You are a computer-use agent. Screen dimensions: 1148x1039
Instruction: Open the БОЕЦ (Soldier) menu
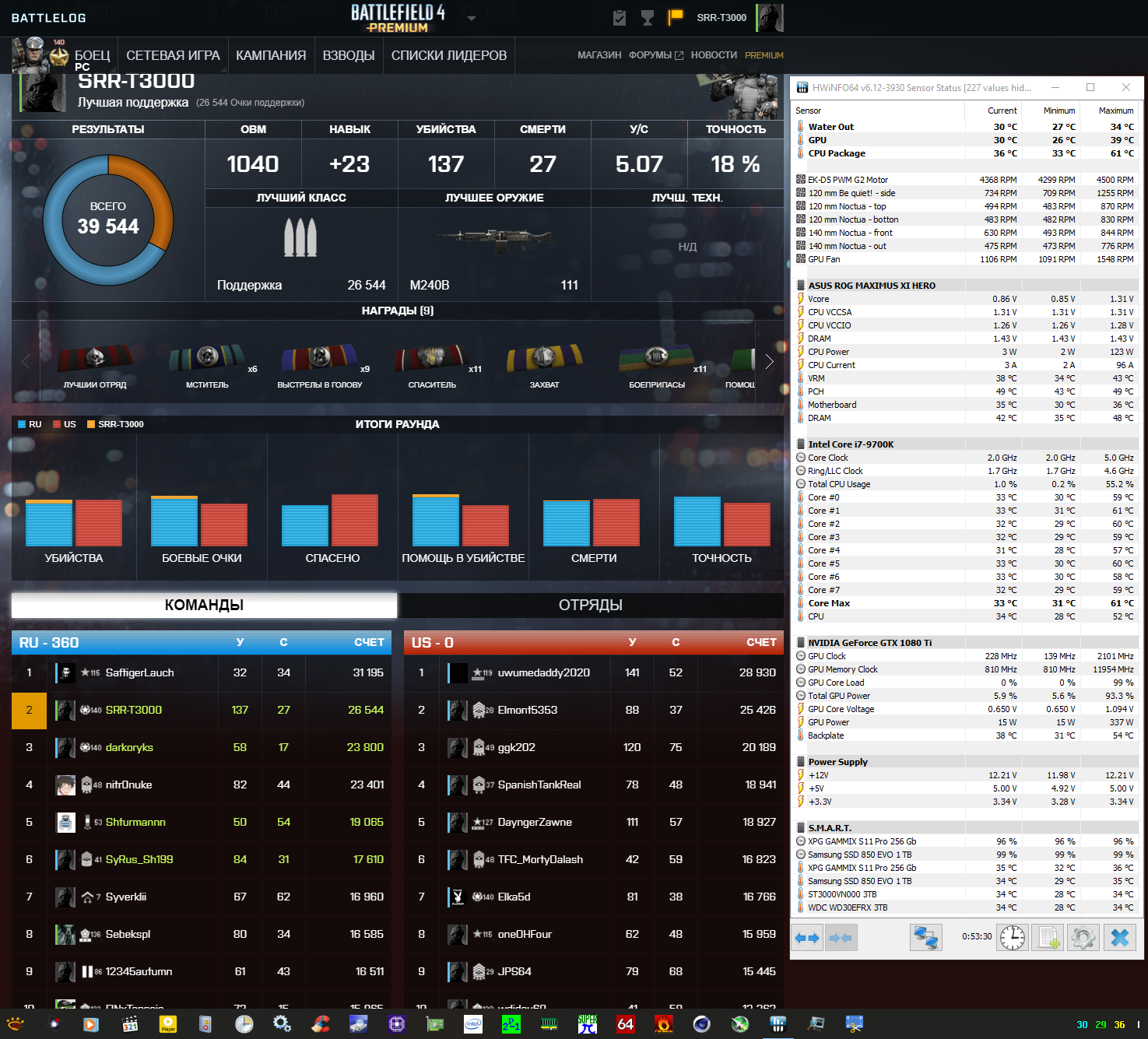point(92,56)
